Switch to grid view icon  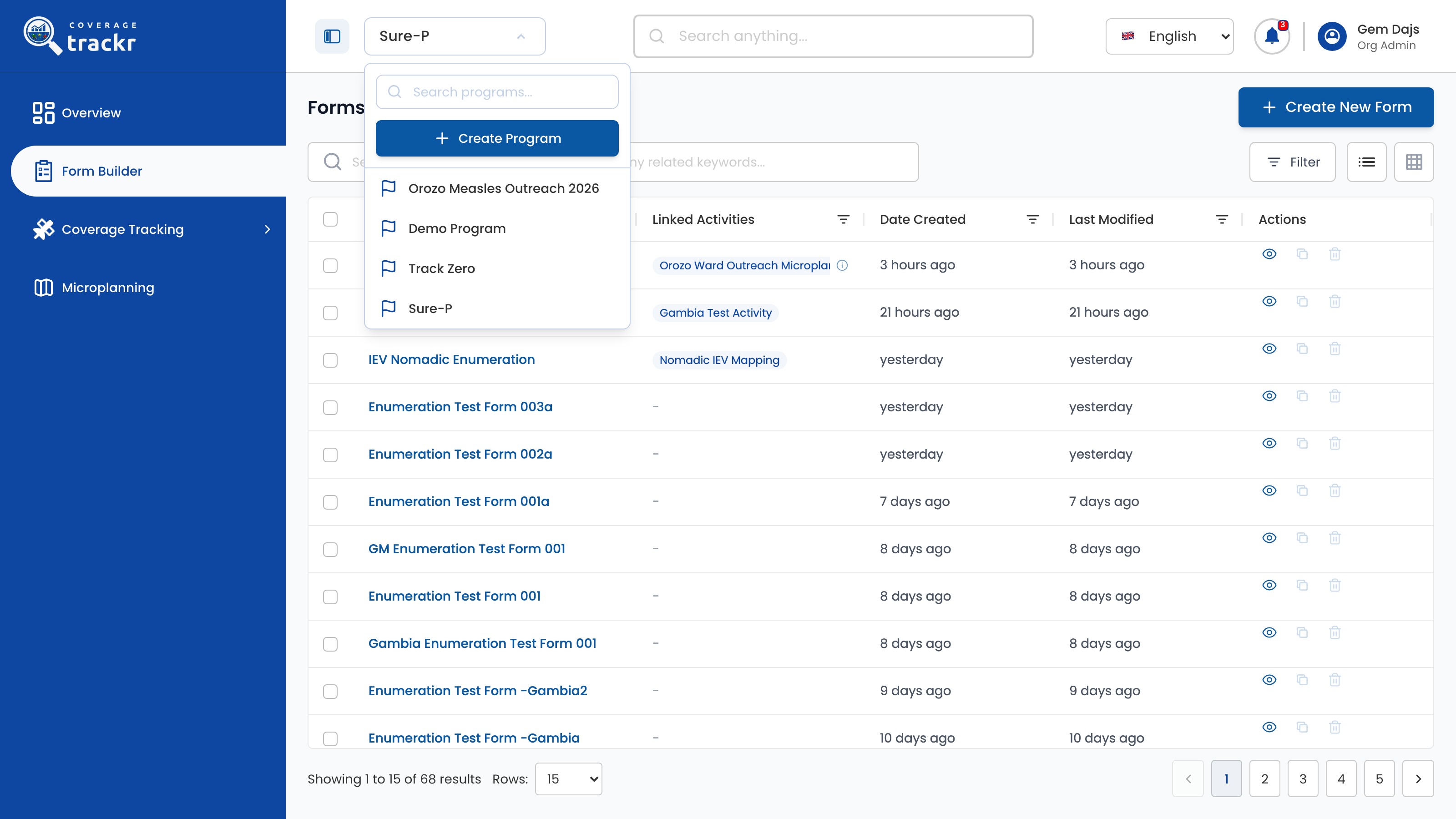point(1414,162)
